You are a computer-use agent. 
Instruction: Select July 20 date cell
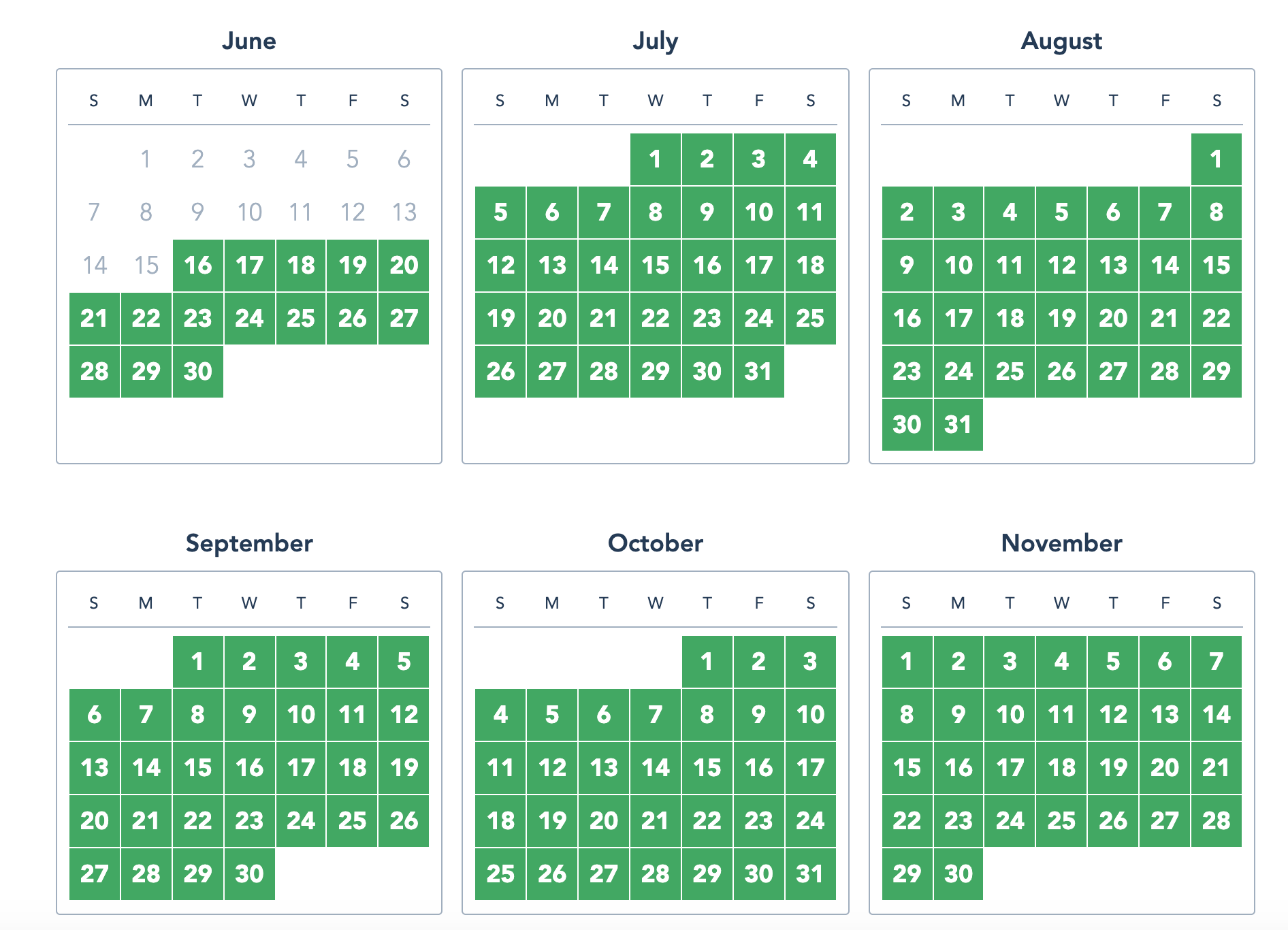pyautogui.click(x=552, y=318)
